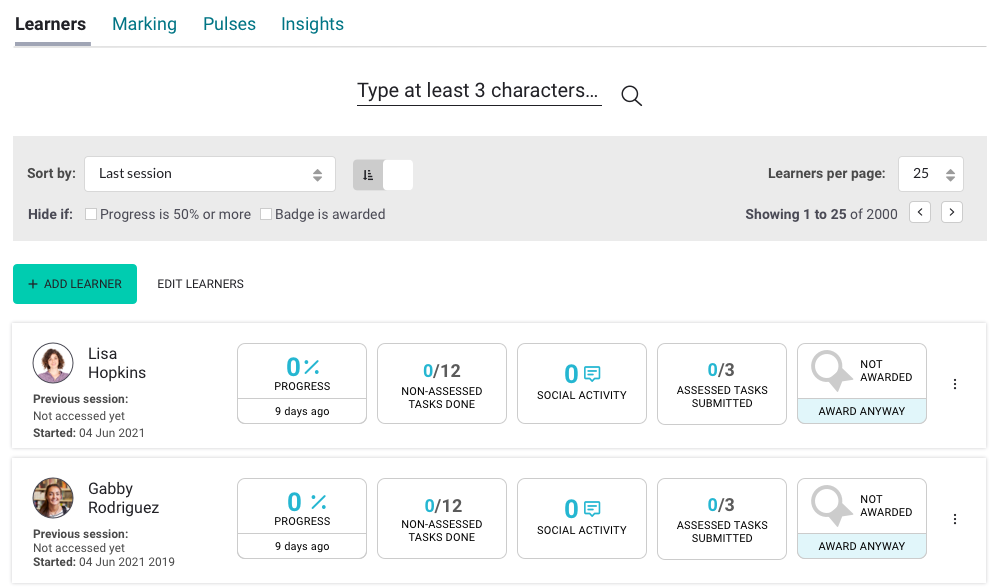Click Gabby Rodriguez's social activity chat icon

coord(592,509)
